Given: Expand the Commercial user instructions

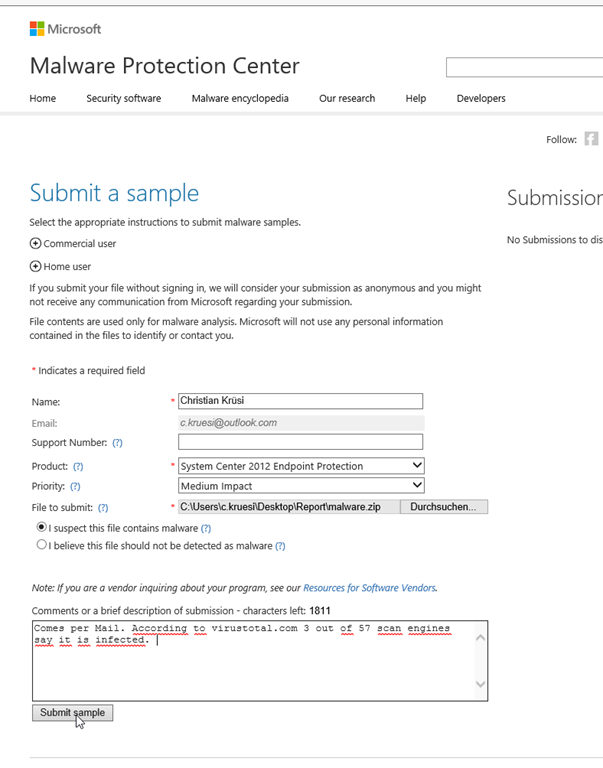Looking at the screenshot, I should 36,243.
